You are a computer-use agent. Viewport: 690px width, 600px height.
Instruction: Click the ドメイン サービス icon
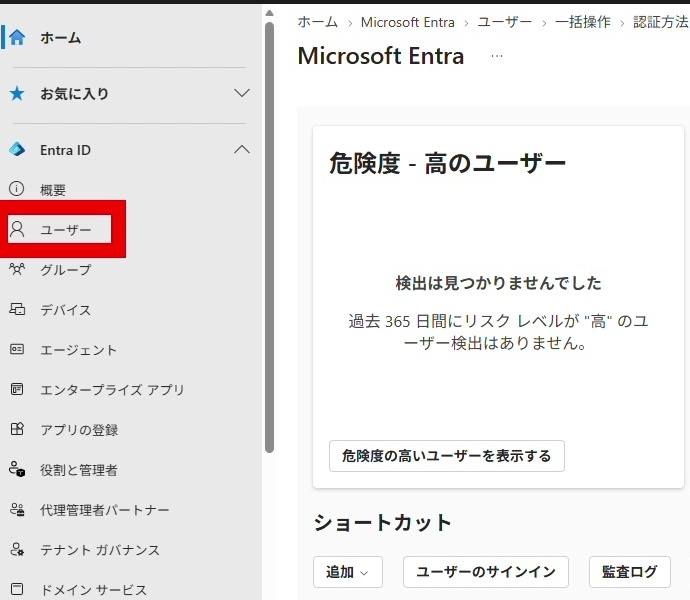pos(17,589)
